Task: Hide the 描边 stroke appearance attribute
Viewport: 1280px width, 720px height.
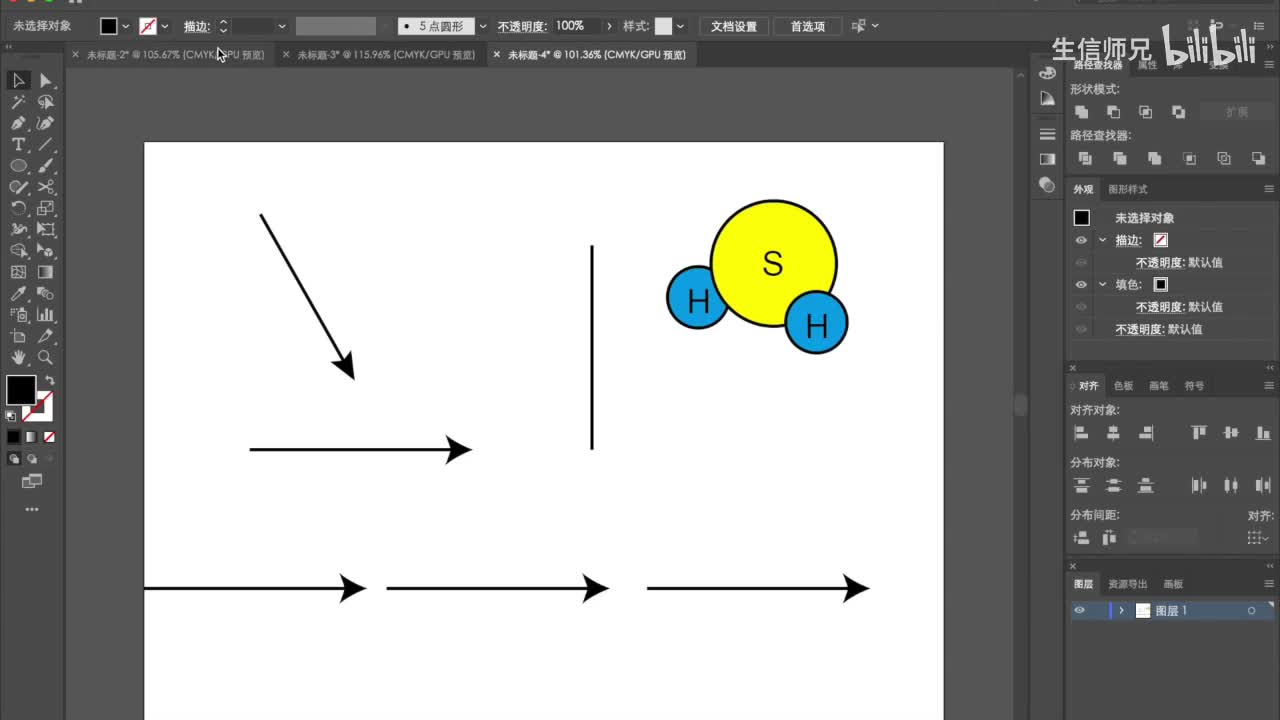Action: pos(1081,240)
